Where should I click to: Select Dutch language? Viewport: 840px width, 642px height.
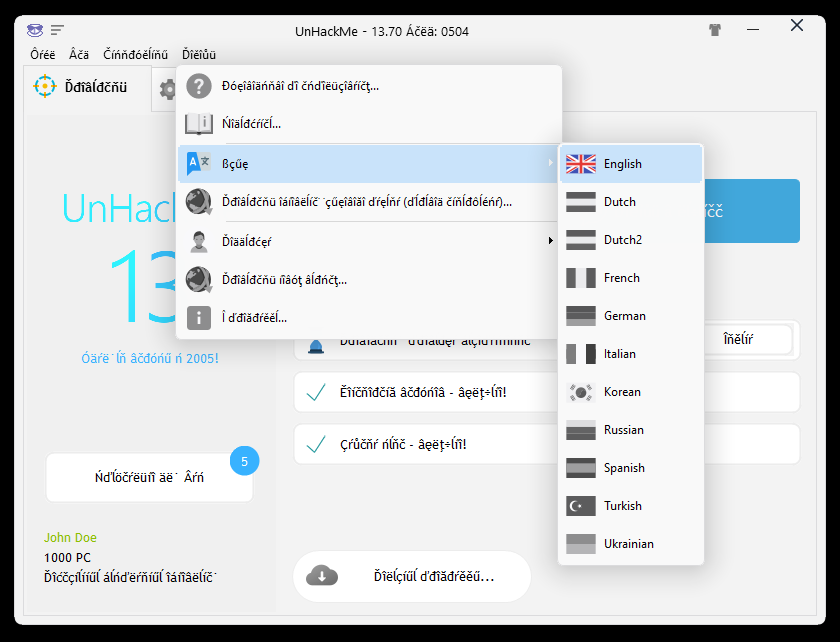pyautogui.click(x=631, y=202)
